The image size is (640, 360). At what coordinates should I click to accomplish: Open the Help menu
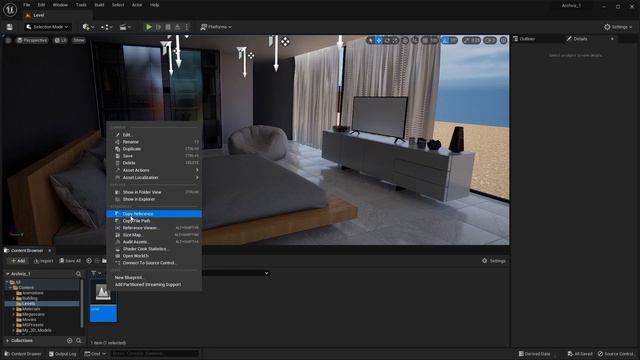(154, 5)
